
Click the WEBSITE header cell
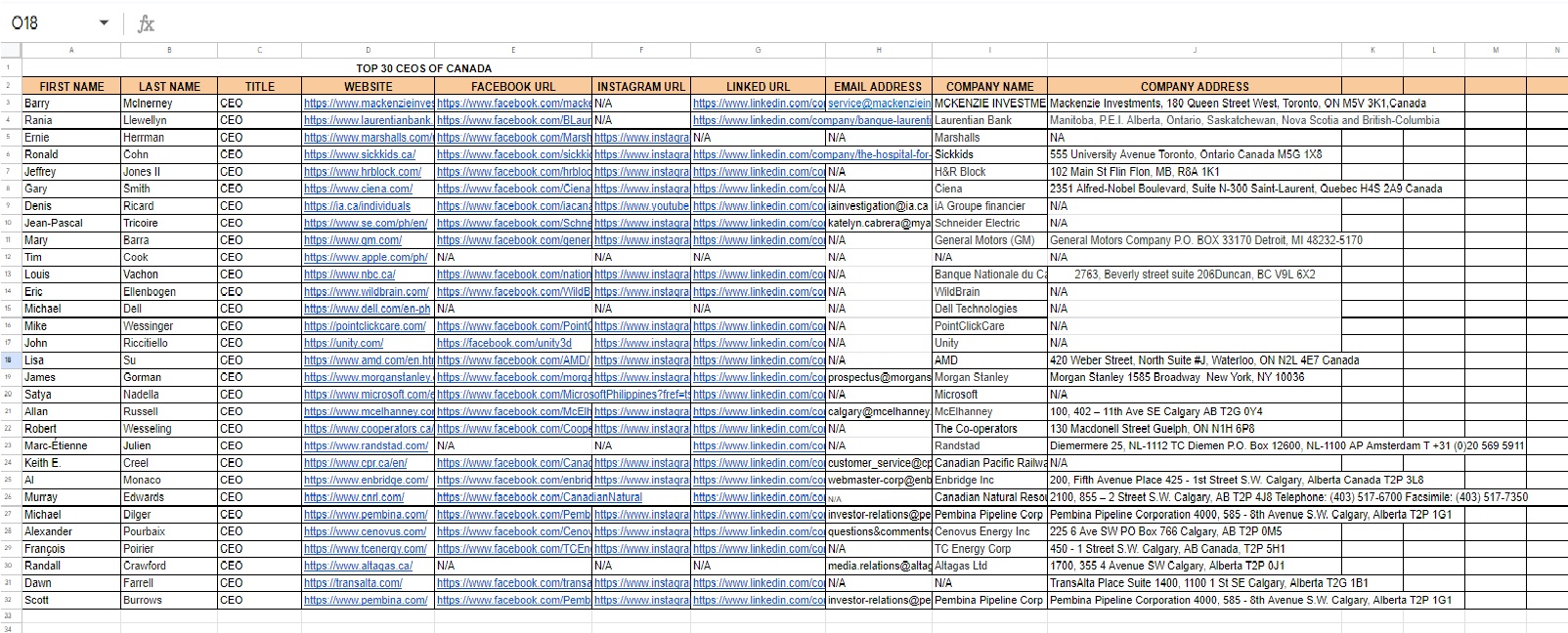[x=368, y=86]
